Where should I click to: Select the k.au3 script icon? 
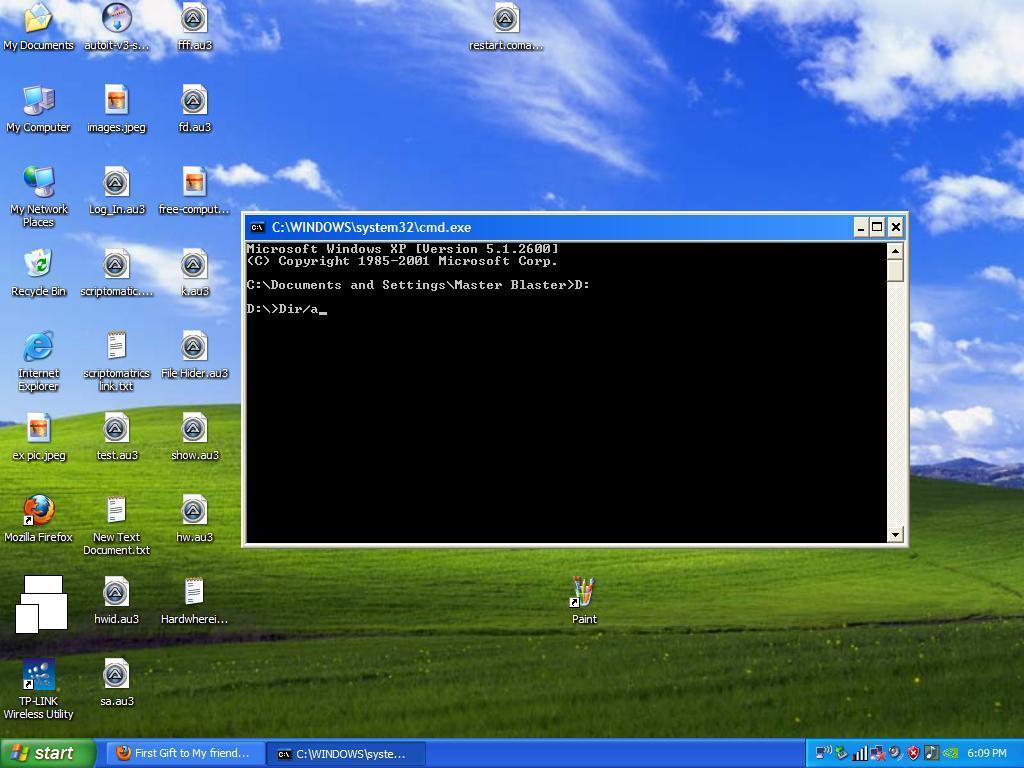click(x=195, y=272)
